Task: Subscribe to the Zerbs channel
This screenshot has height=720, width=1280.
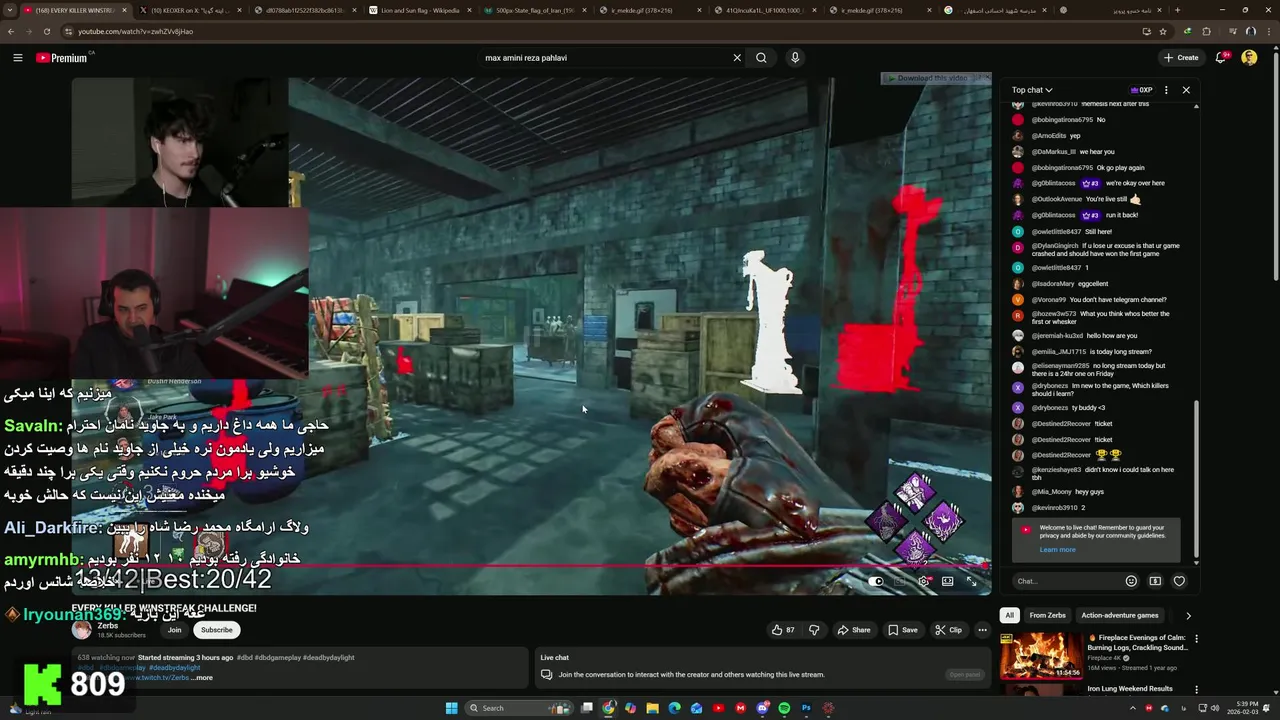Action: [216, 630]
